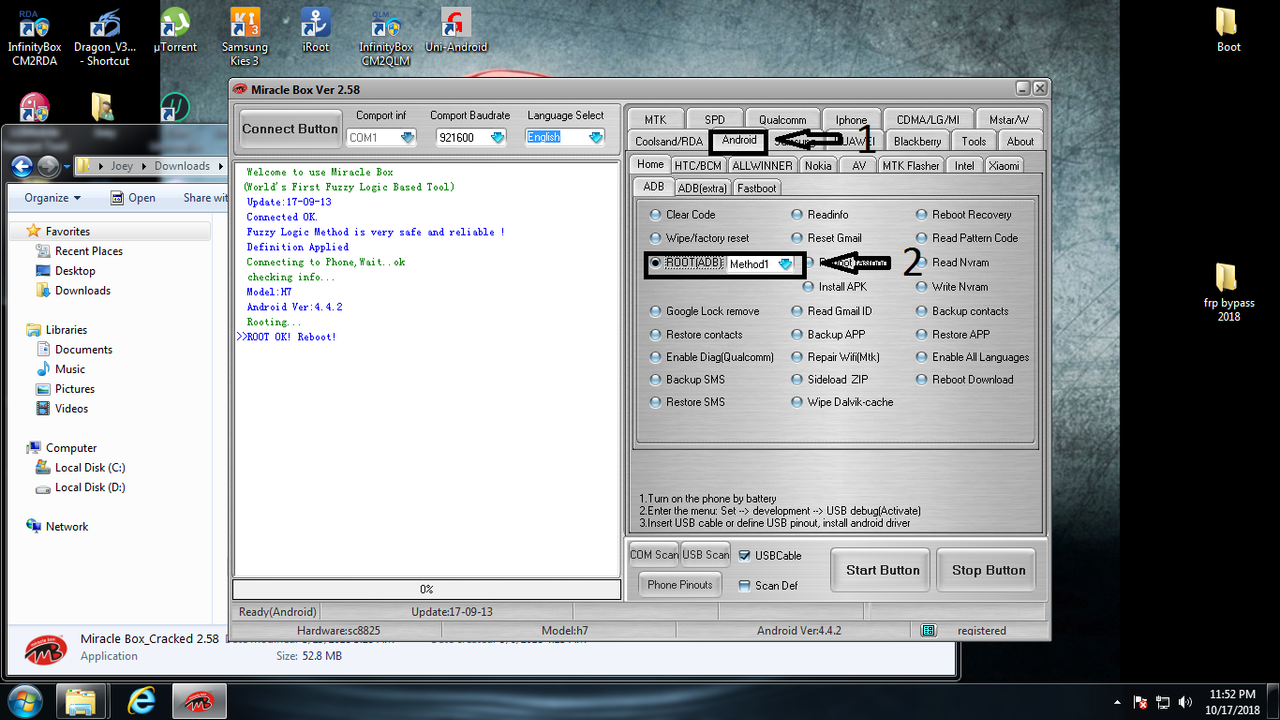Viewport: 1280px width, 720px height.
Task: Click USB Scan button
Action: coord(706,555)
